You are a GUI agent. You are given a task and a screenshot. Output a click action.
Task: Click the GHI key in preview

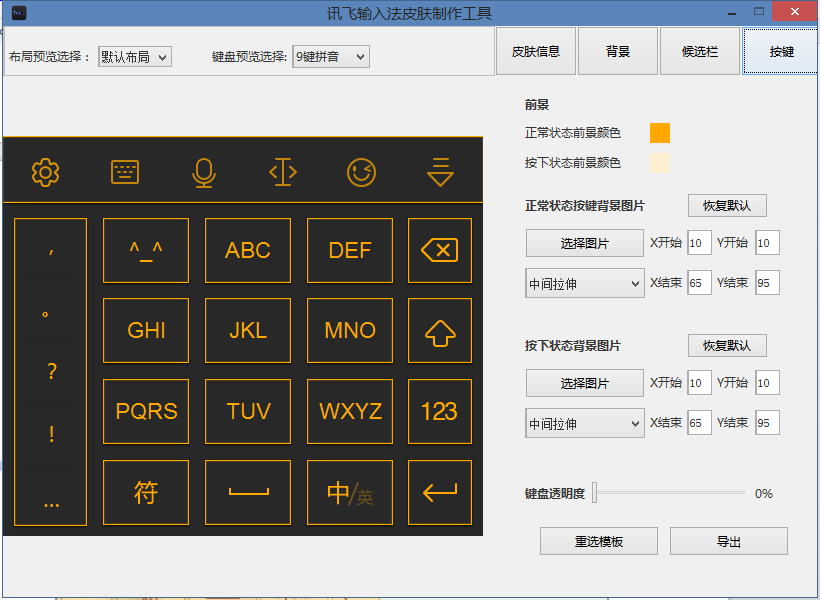[x=146, y=331]
